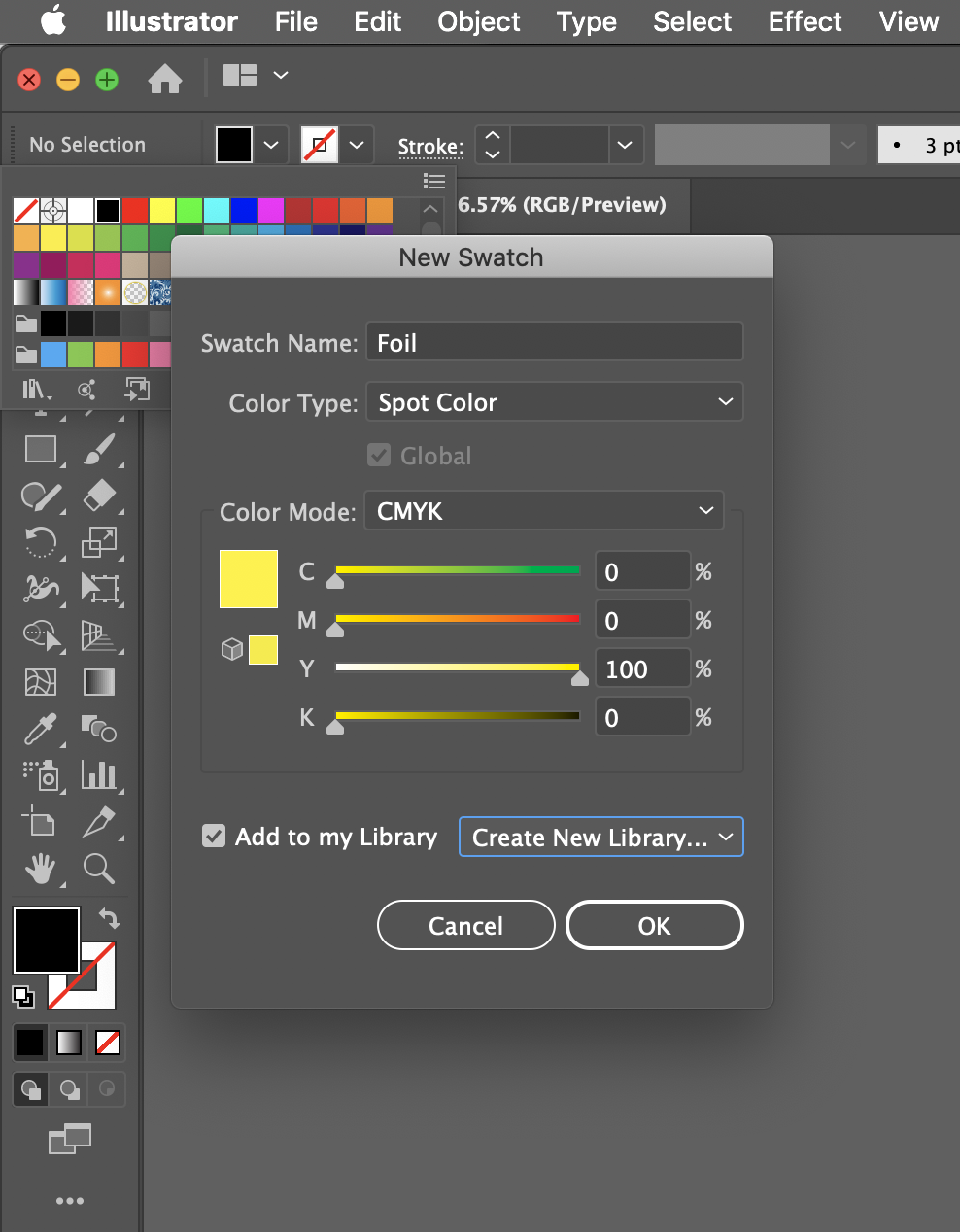Click the Column Graph tool

click(98, 774)
